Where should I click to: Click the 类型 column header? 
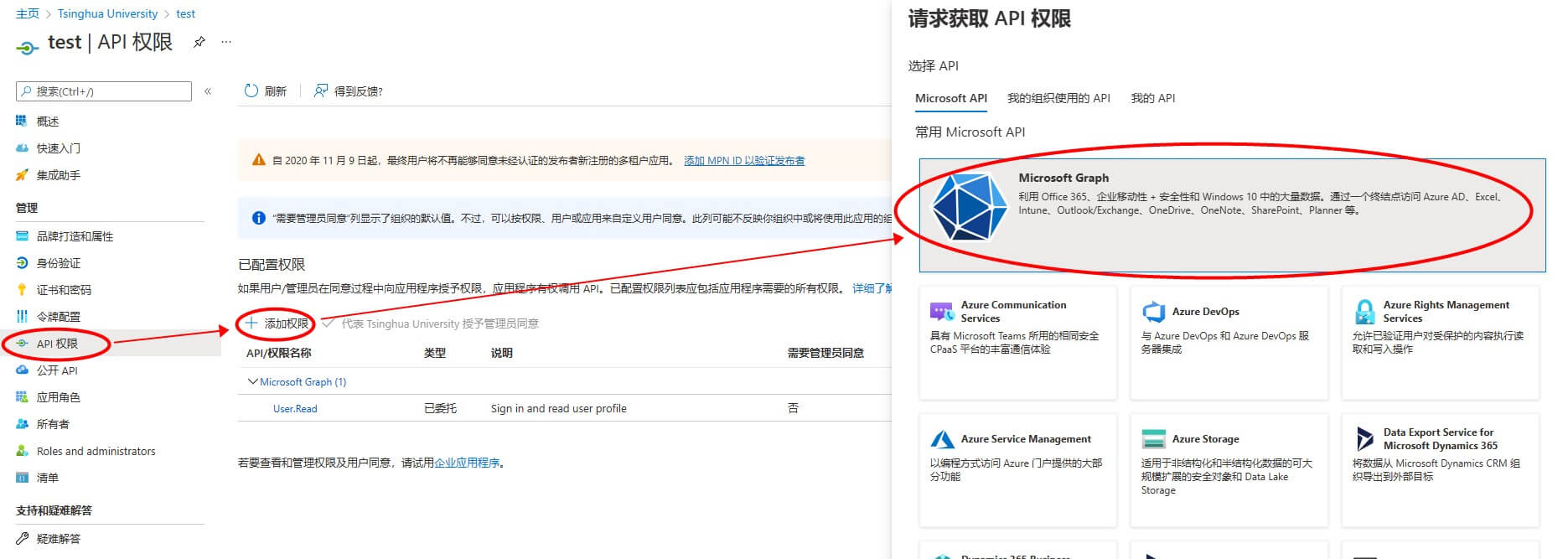coord(435,354)
